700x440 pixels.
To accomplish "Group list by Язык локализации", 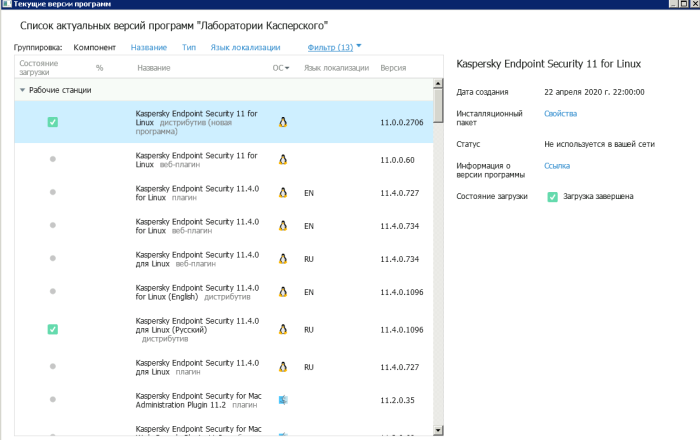I will (245, 47).
